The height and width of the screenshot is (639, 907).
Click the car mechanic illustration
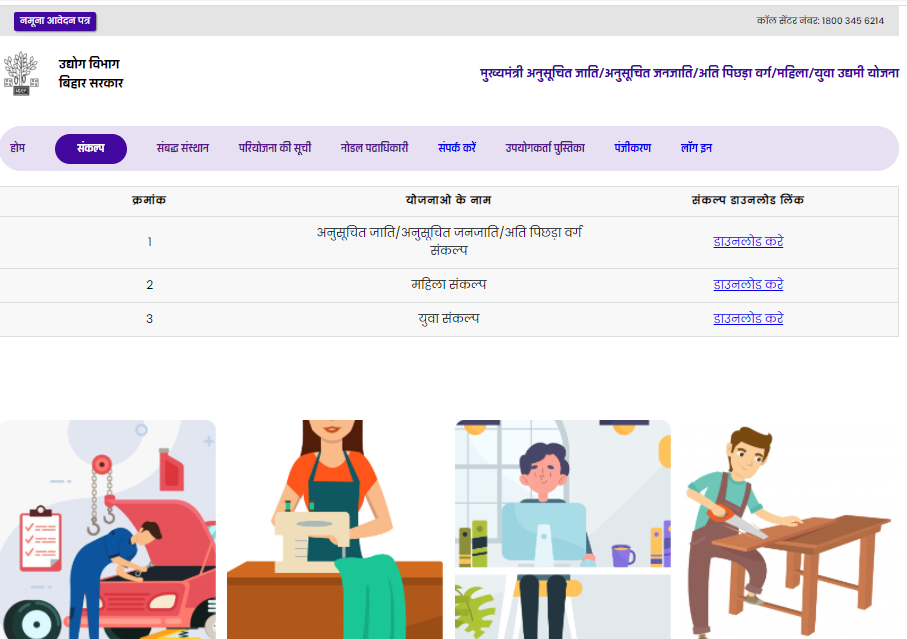[x=108, y=529]
